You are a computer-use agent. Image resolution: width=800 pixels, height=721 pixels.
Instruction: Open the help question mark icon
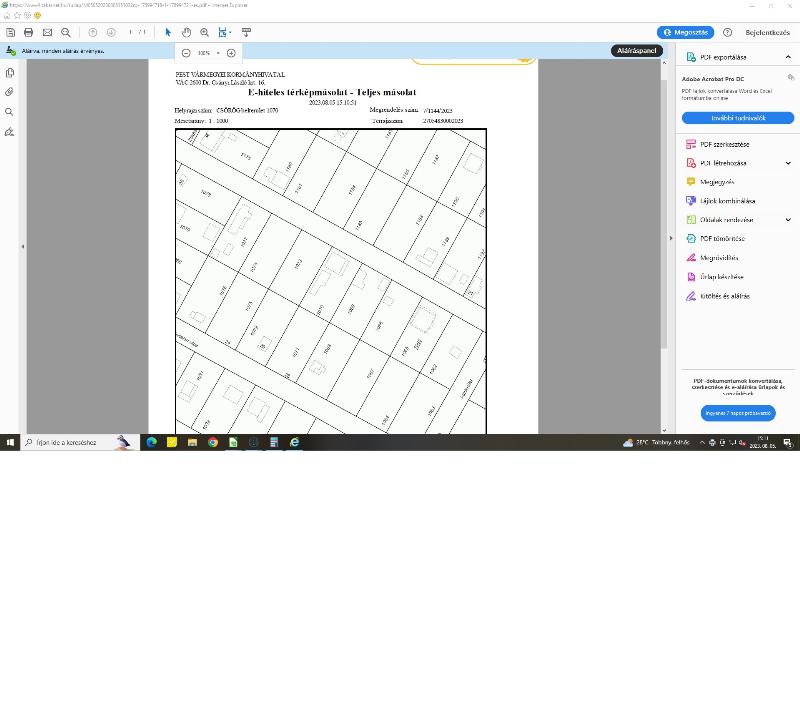[728, 32]
